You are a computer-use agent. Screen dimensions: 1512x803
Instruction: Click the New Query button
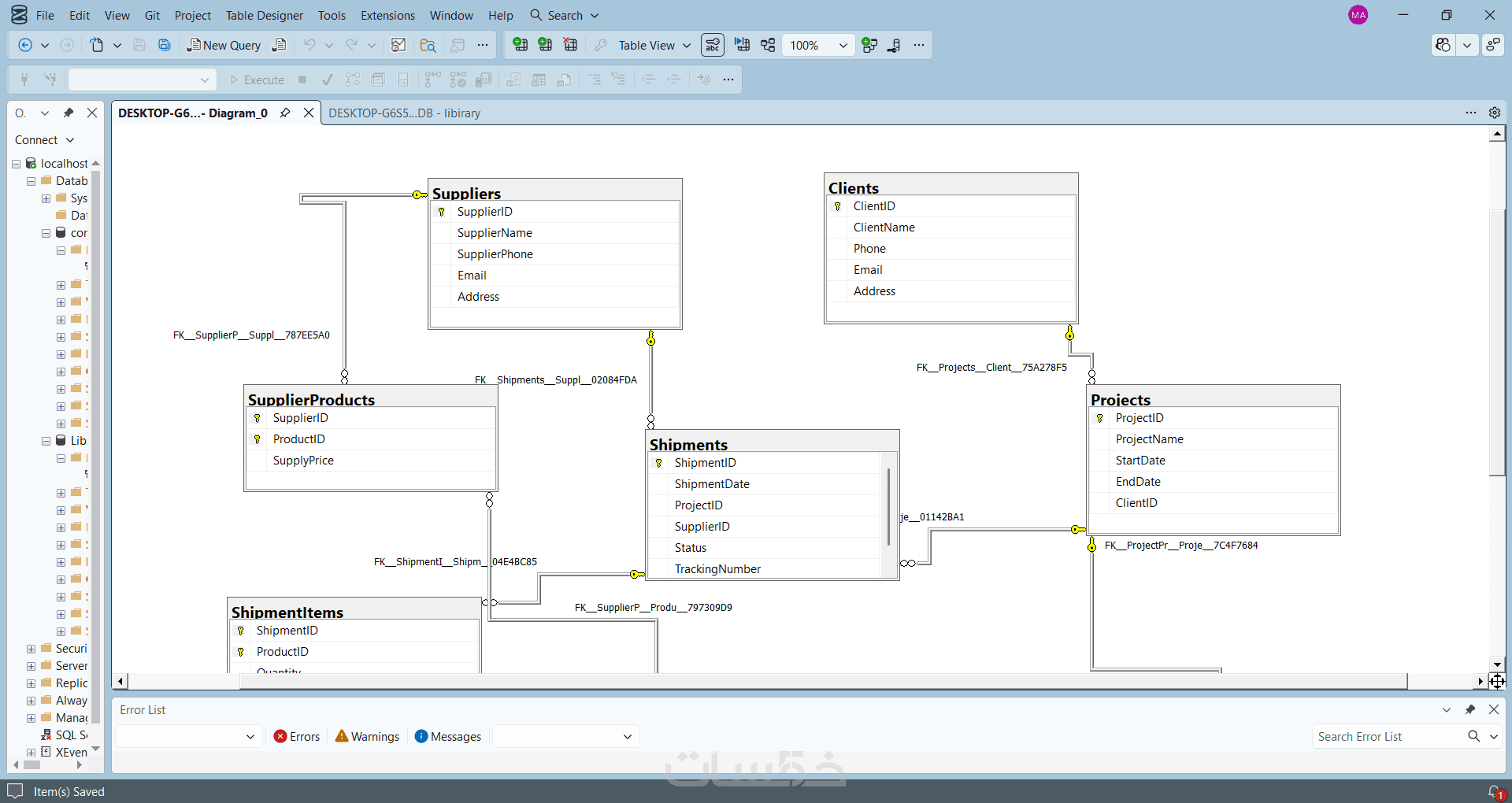tap(224, 45)
